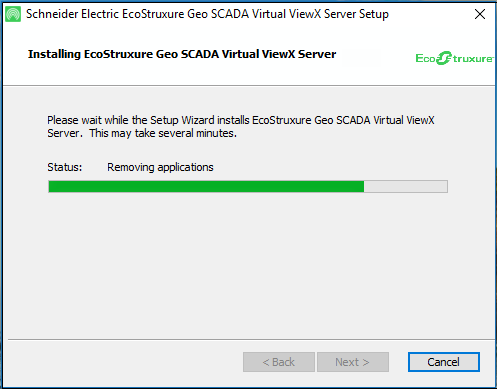Click the "Please wait while the Setup Wizard" line
Viewport: 497px width, 389px height.
pyautogui.click(x=241, y=120)
